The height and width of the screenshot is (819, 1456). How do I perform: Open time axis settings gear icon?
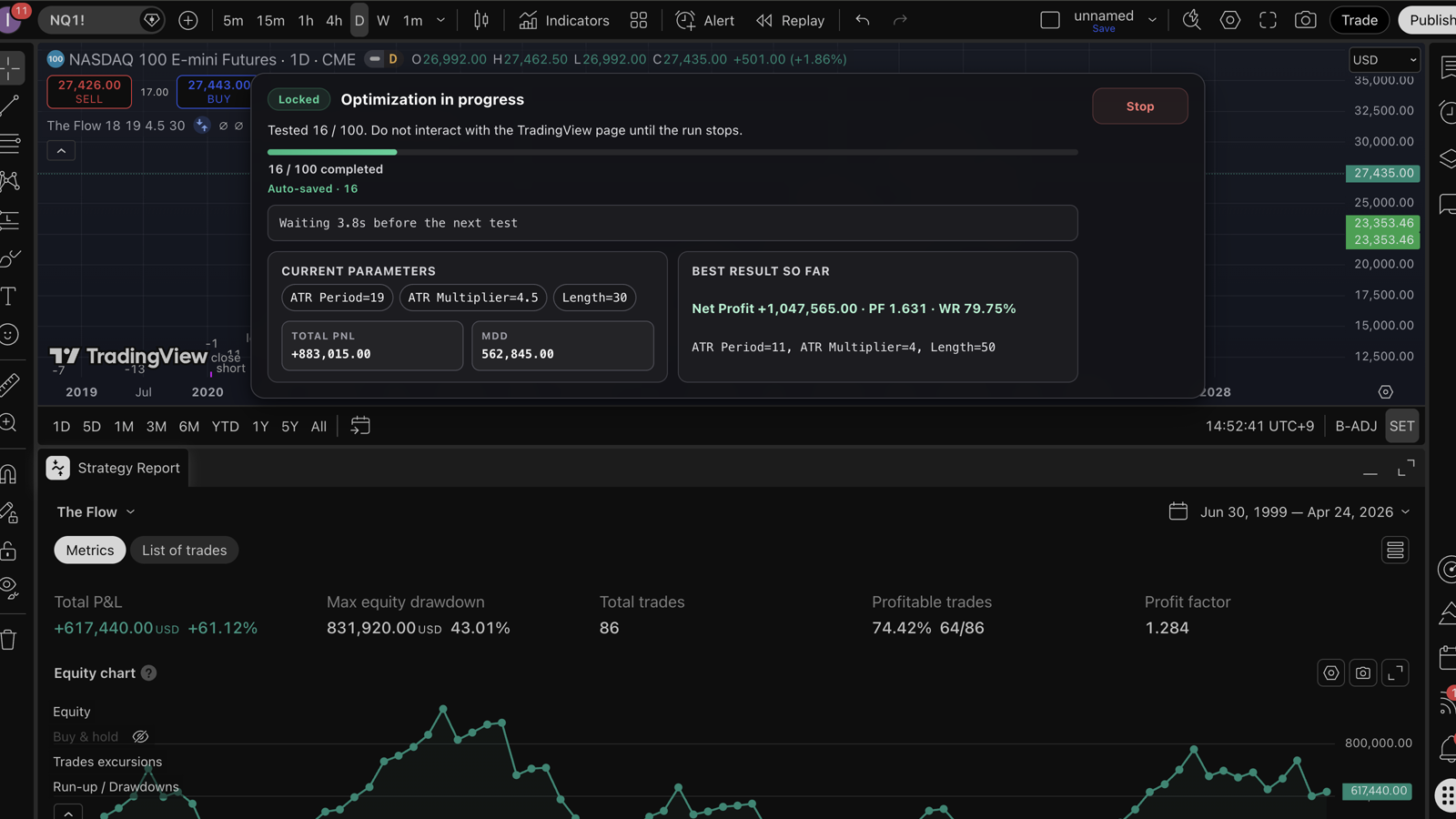(x=1385, y=392)
